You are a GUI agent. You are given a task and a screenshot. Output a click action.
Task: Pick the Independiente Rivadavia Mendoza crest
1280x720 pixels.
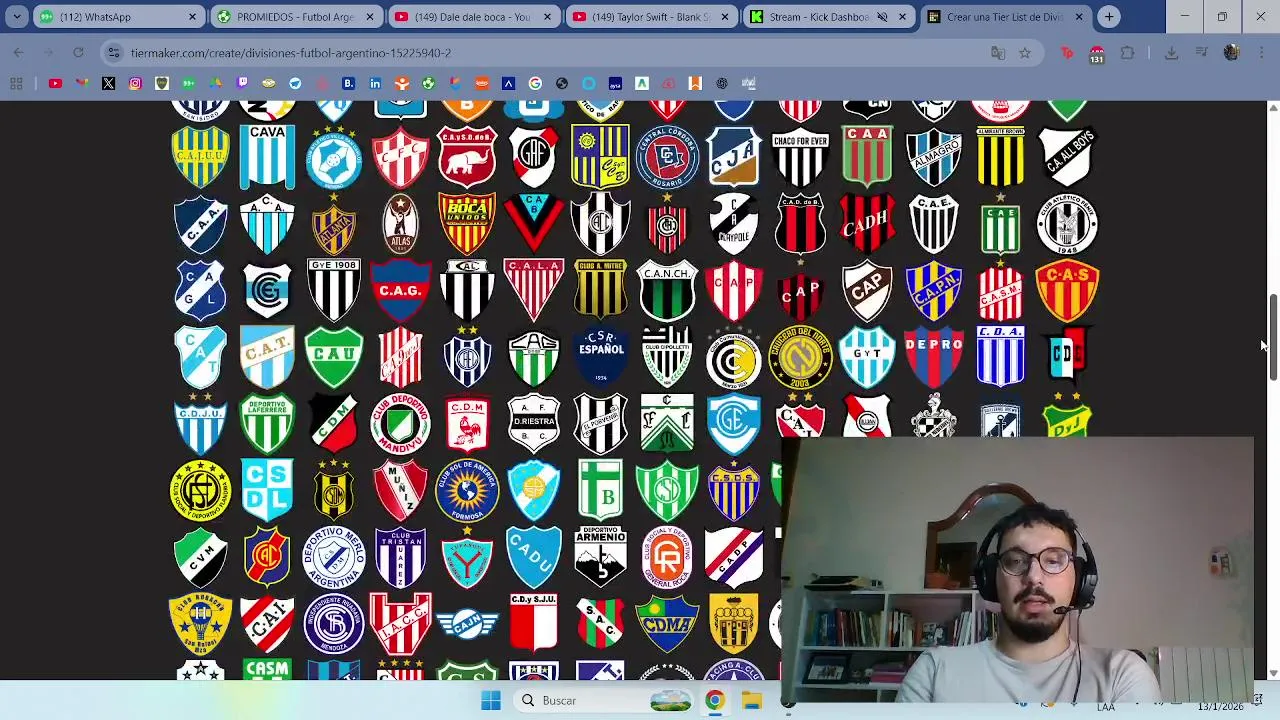coord(334,623)
